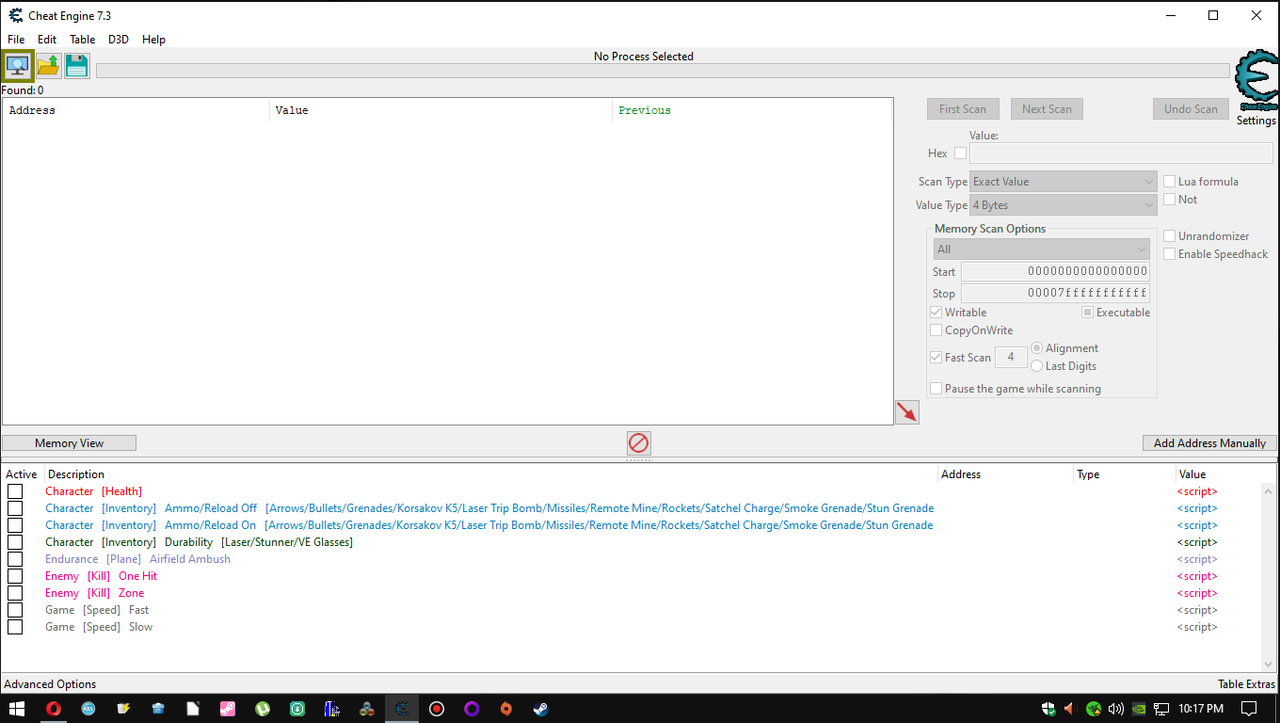Click the Next Scan button
1280x723 pixels.
coord(1047,109)
